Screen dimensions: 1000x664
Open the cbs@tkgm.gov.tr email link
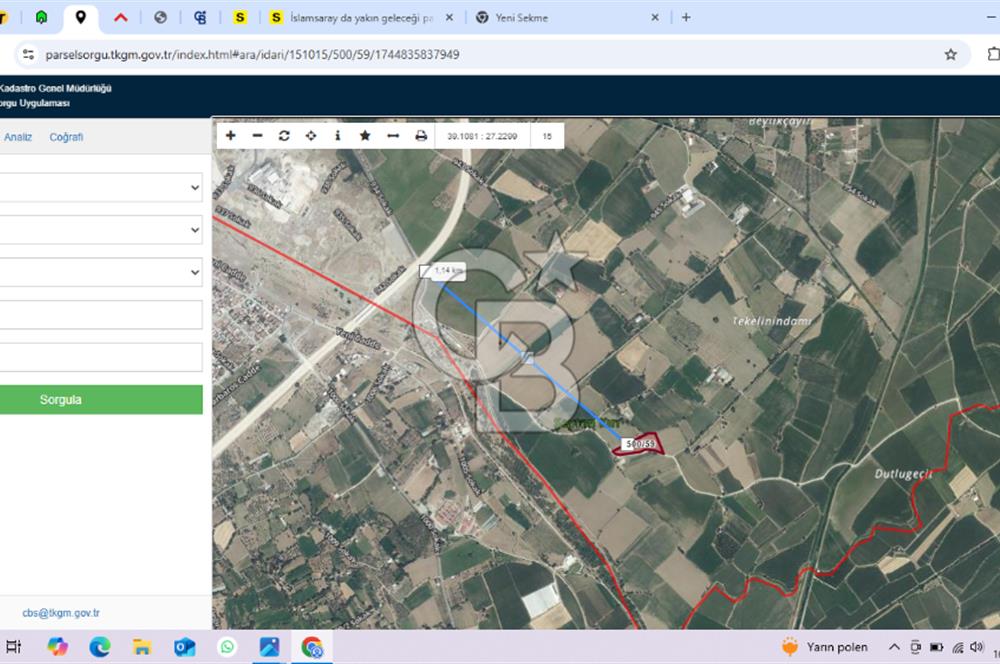click(60, 613)
